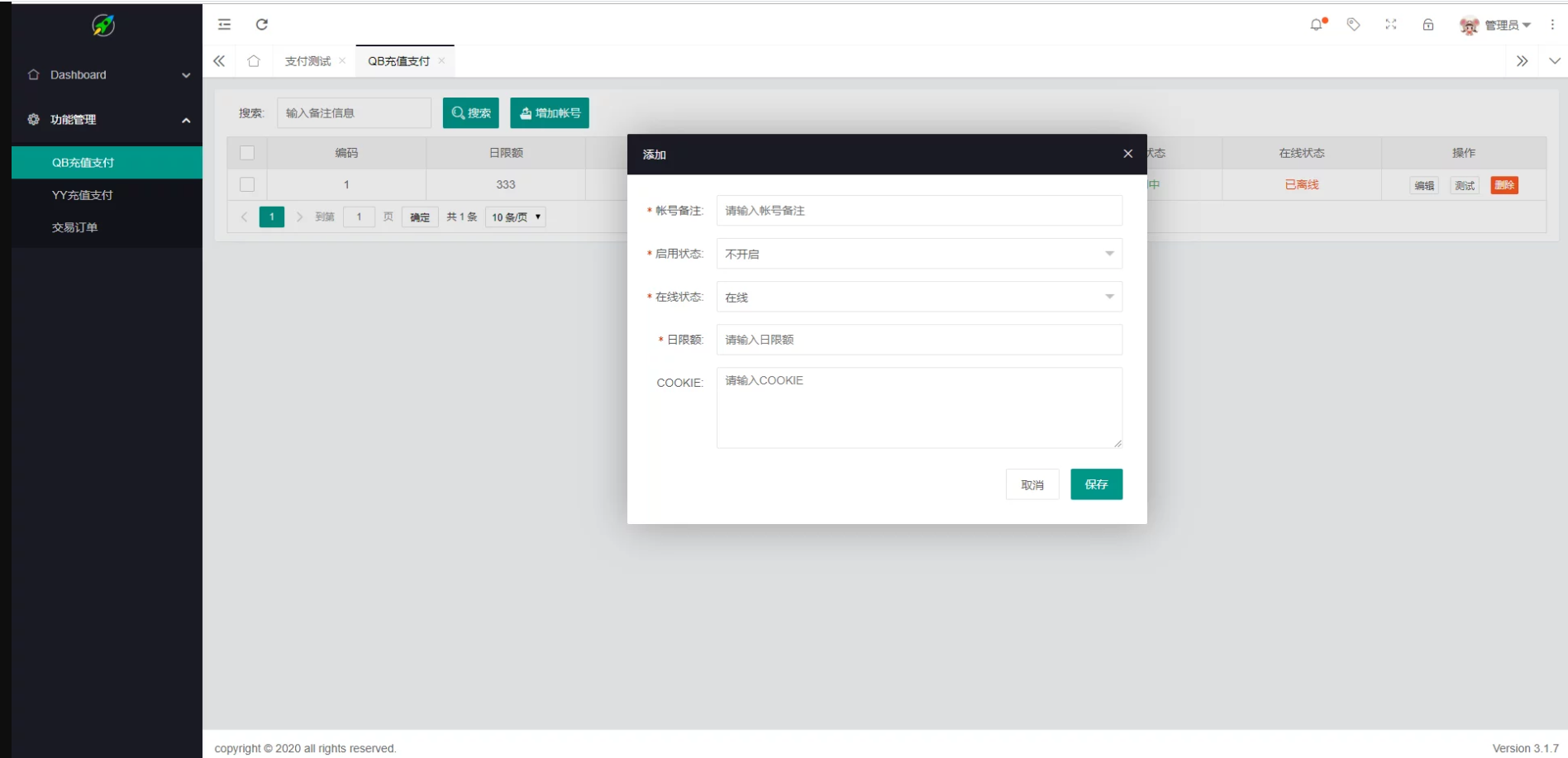Click the home tab icon

pyautogui.click(x=254, y=61)
